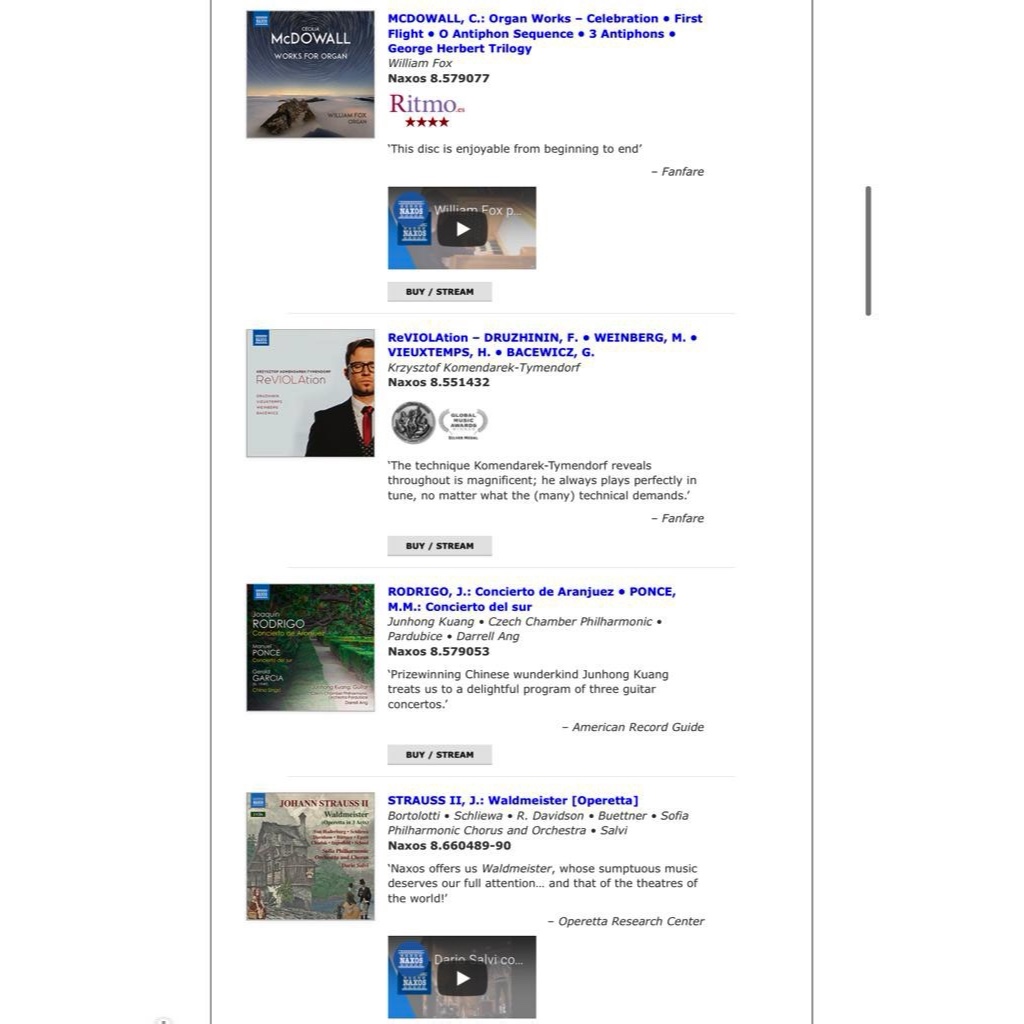Viewport: 1024px width, 1024px height.
Task: Open the Strauss II Waldmeister Operetta link
Action: (x=513, y=801)
